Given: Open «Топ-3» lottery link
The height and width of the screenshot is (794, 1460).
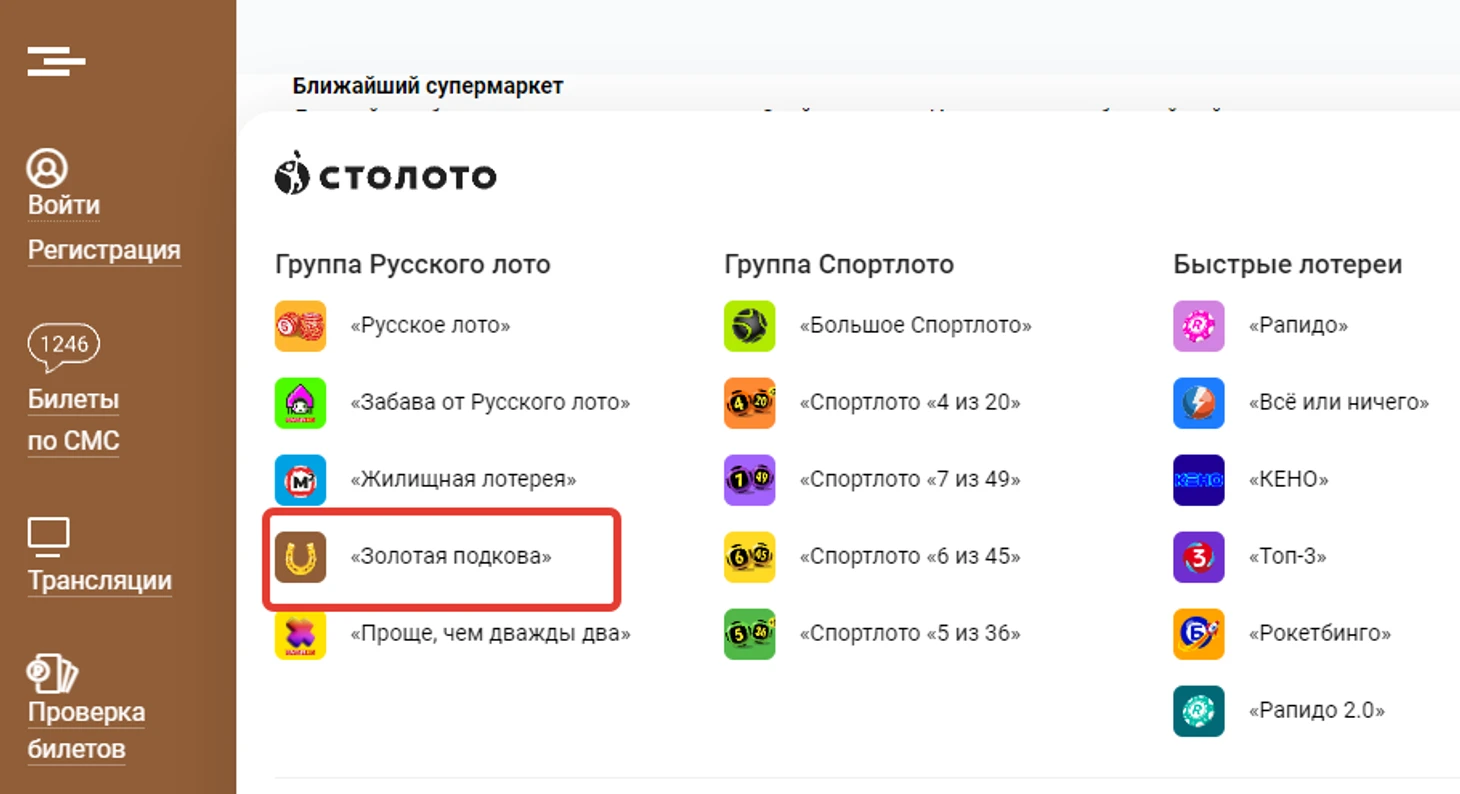Looking at the screenshot, I should pyautogui.click(x=1288, y=557).
